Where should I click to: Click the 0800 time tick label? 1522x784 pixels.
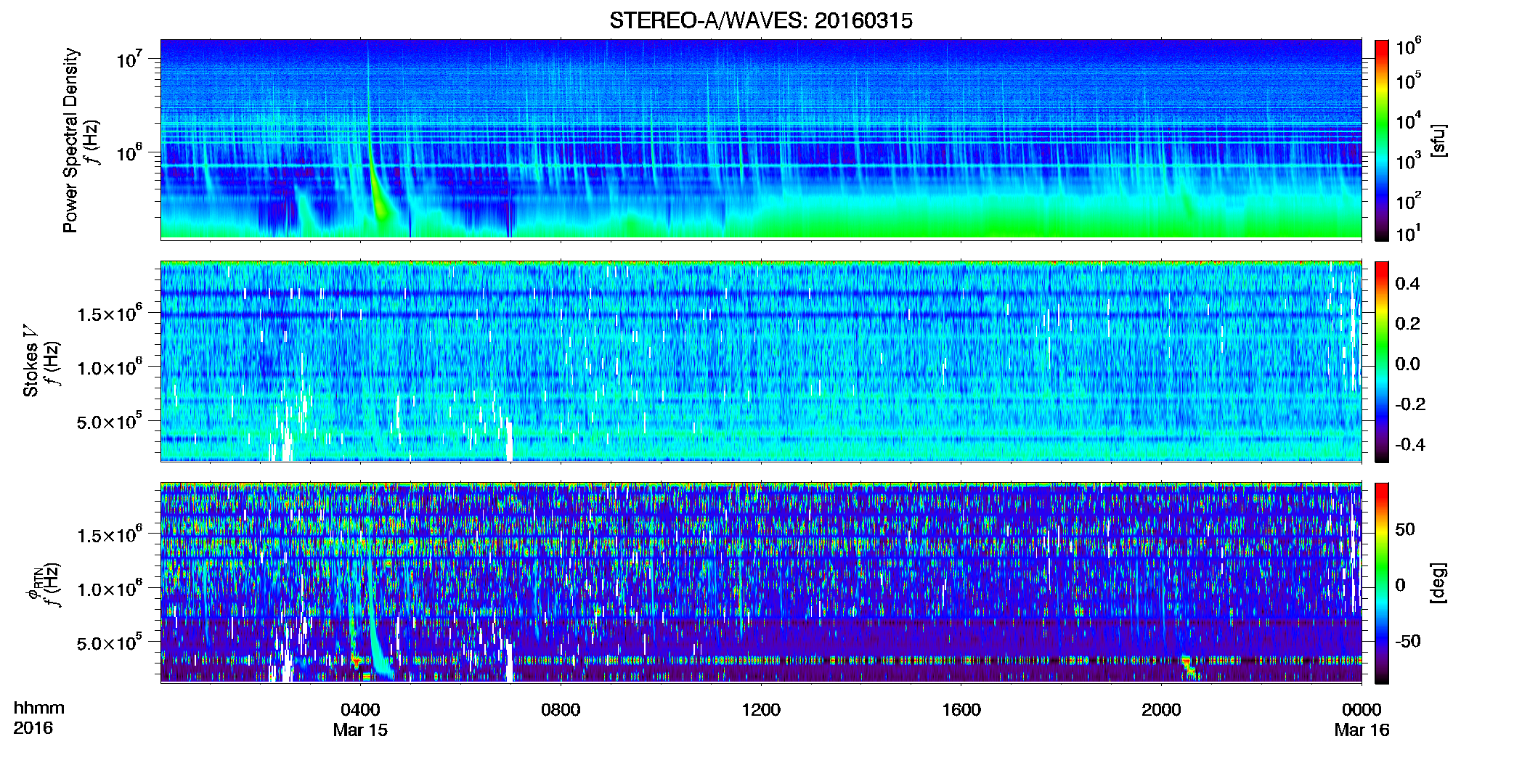pos(561,709)
